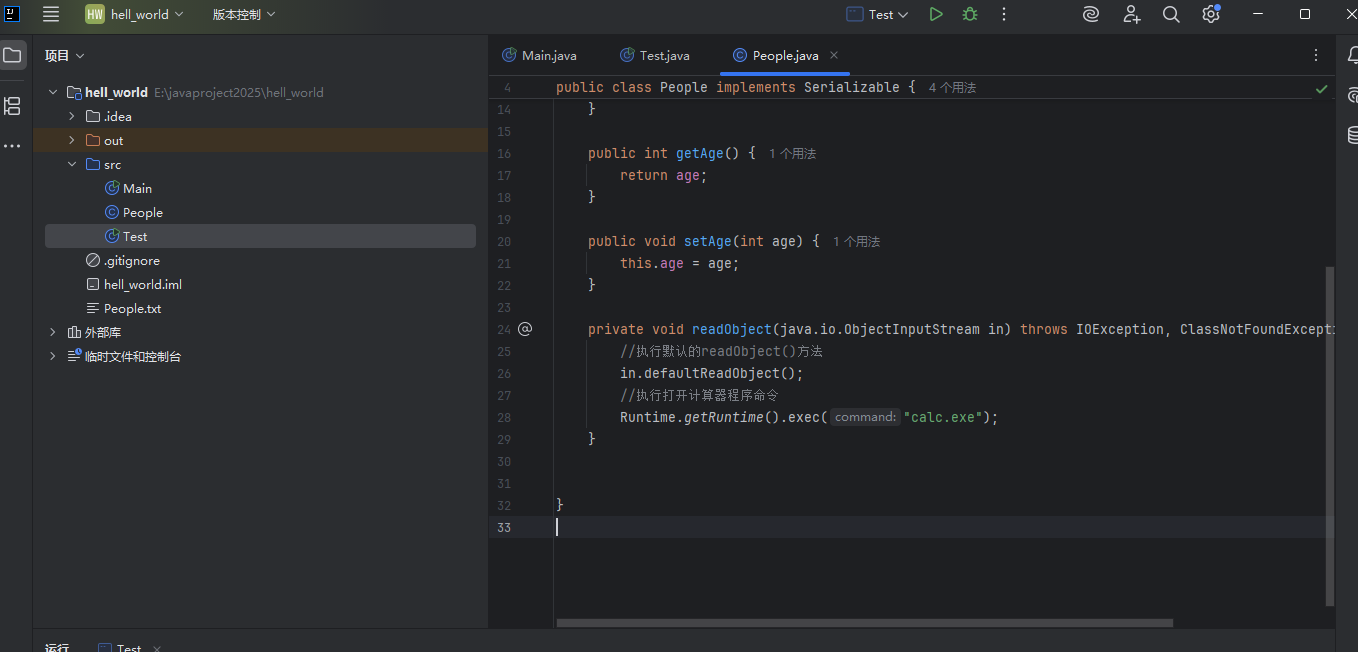The width and height of the screenshot is (1358, 652).
Task: Open the AI assistant swirl icon
Action: (1091, 14)
